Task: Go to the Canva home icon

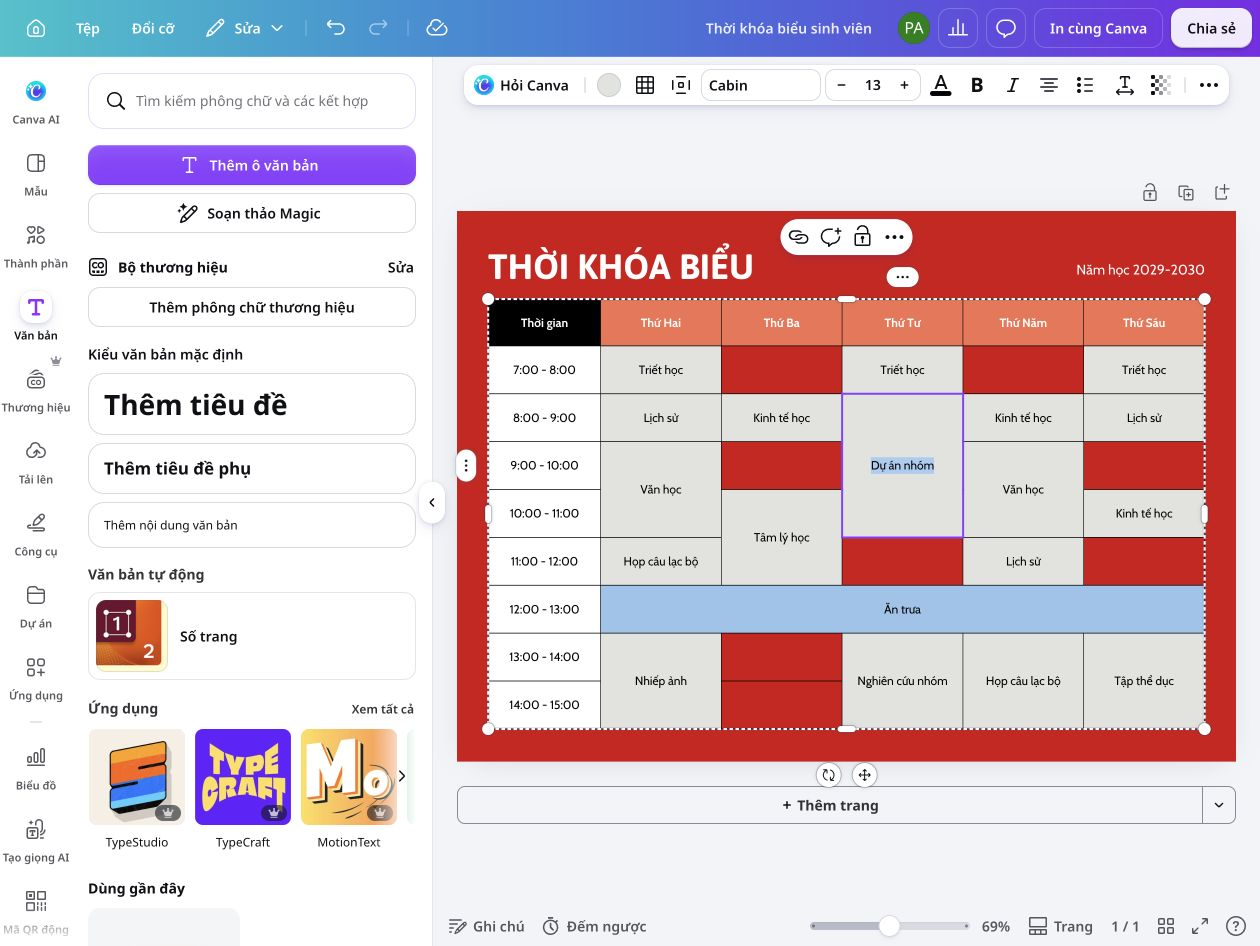Action: (36, 28)
